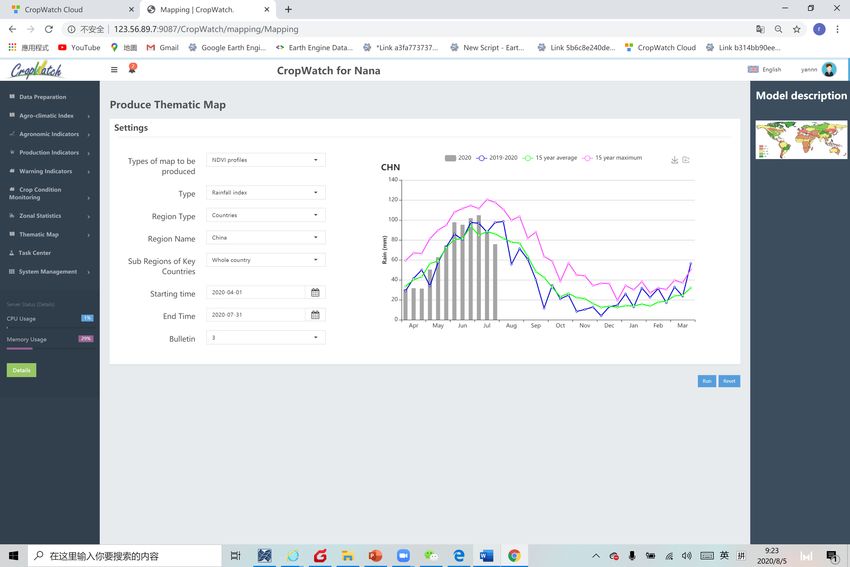Open the Earth Engine Data bookmark

click(x=314, y=48)
